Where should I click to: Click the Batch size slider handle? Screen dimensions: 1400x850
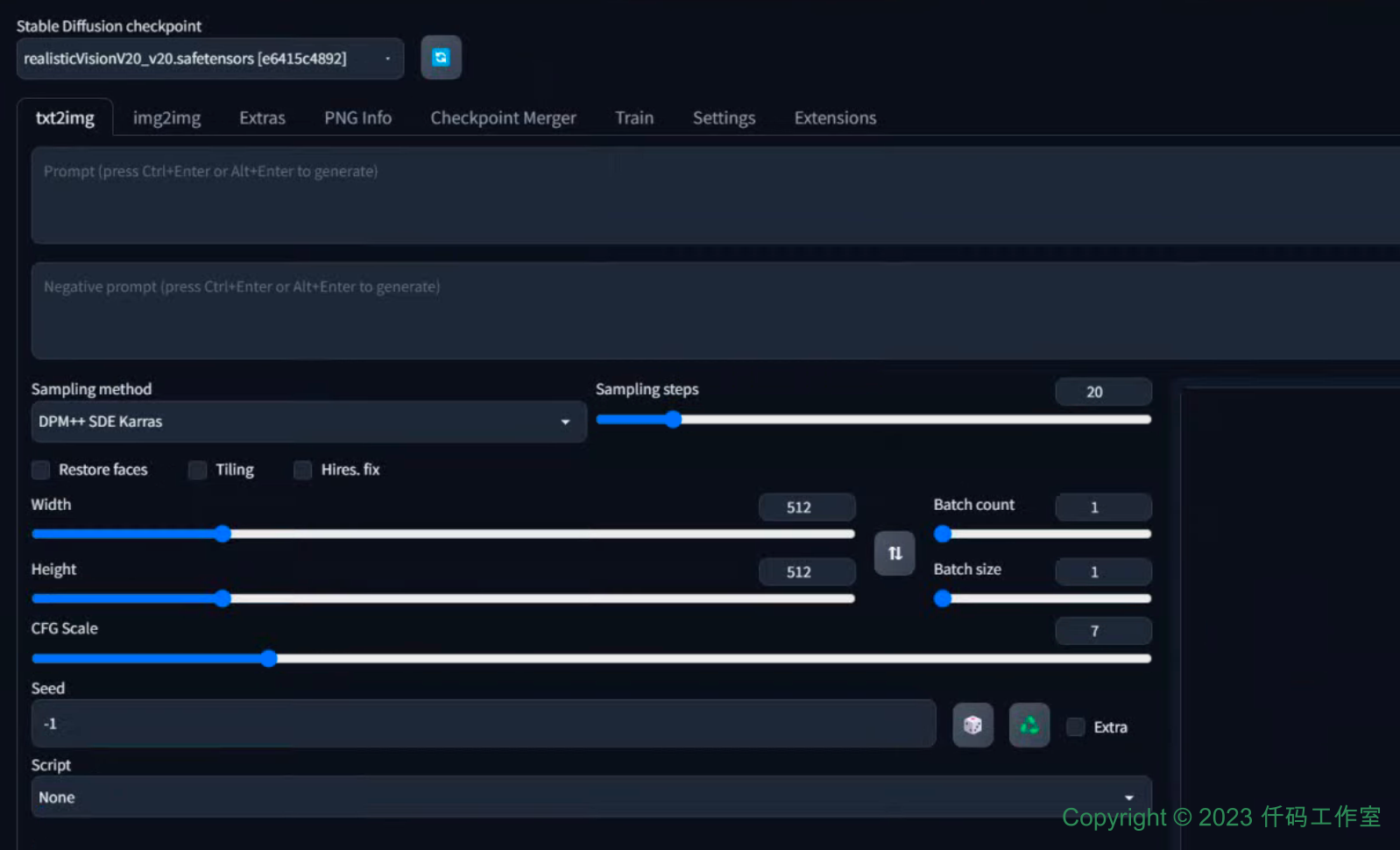tap(943, 599)
